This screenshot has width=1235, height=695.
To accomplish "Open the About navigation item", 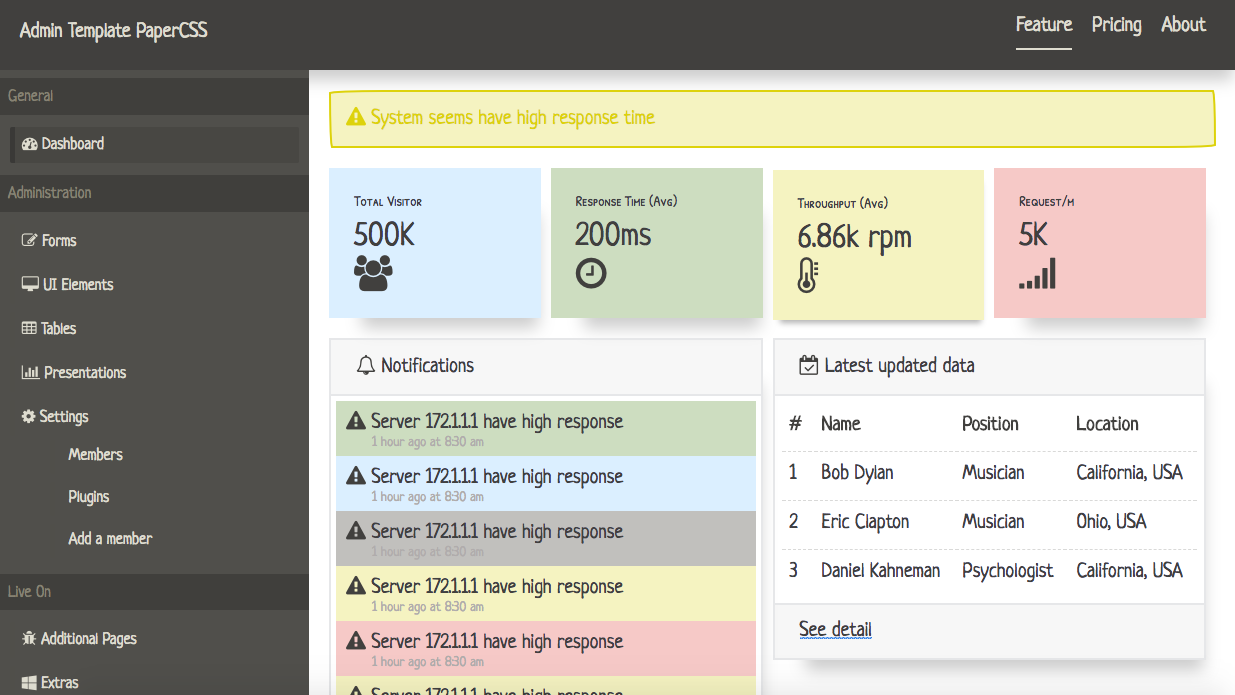I will 1184,25.
